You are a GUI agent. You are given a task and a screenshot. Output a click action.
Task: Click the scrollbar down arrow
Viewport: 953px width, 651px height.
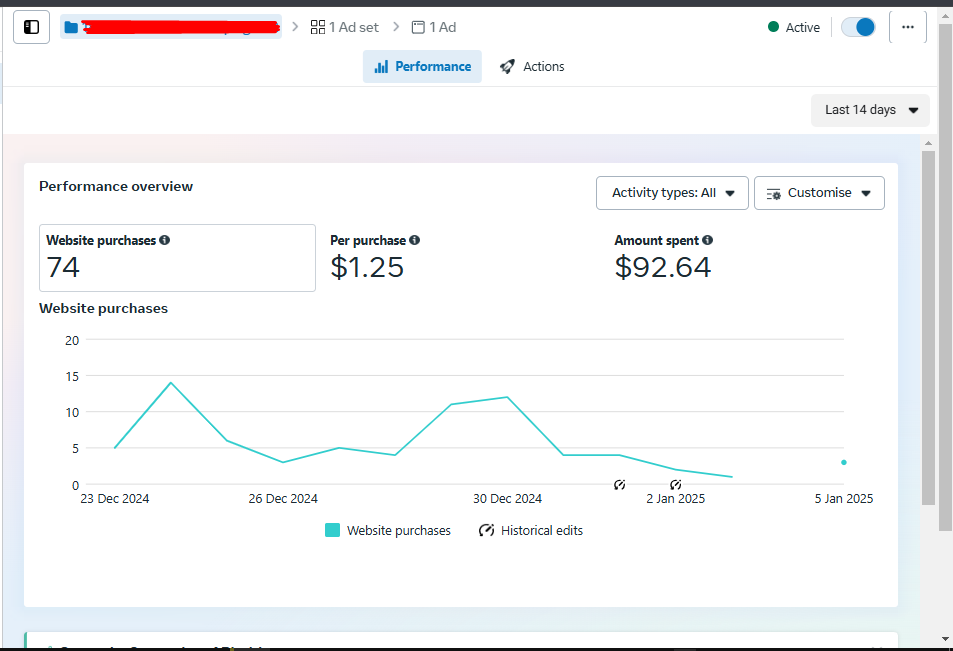(945, 638)
